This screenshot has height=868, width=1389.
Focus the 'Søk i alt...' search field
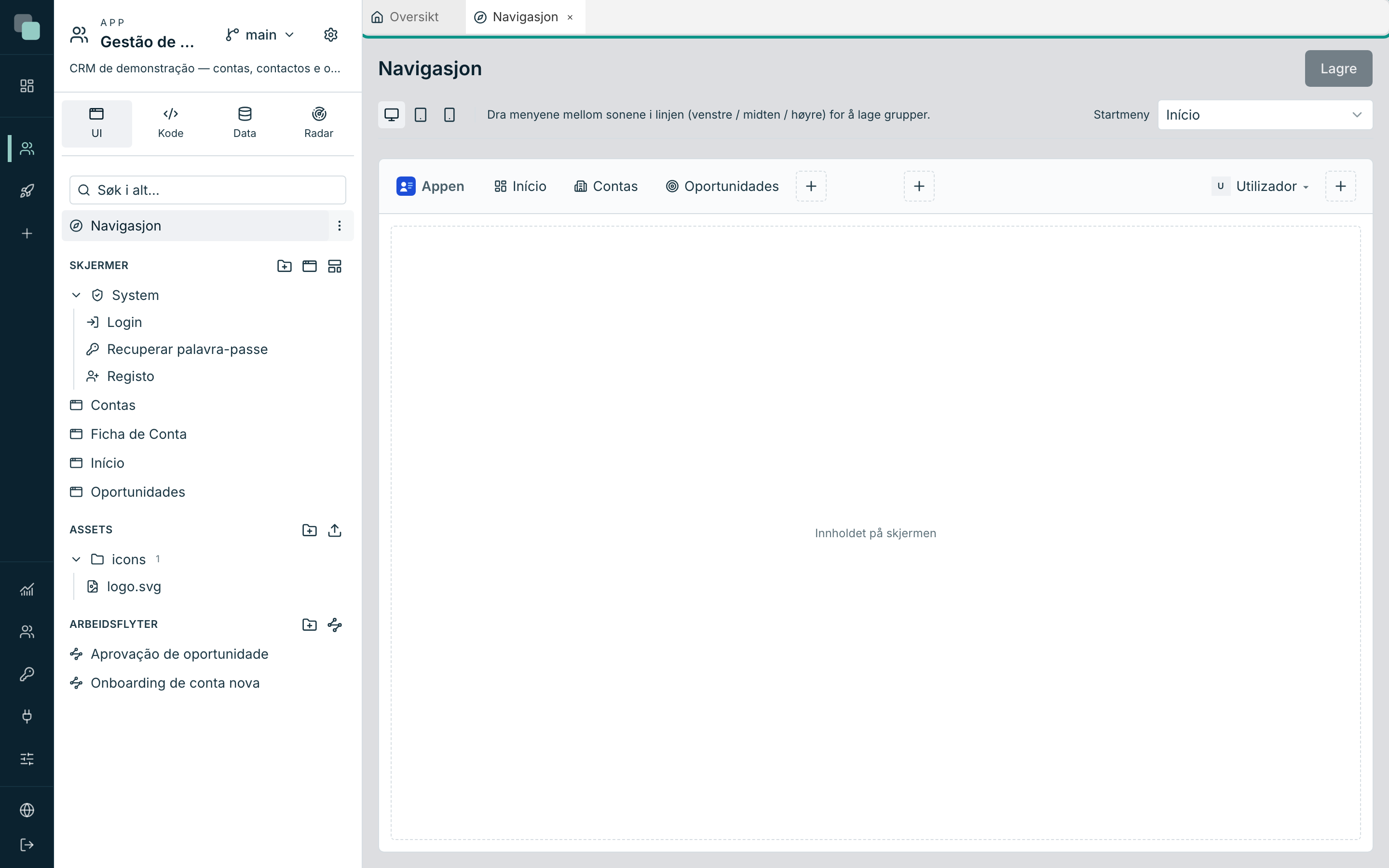click(208, 190)
